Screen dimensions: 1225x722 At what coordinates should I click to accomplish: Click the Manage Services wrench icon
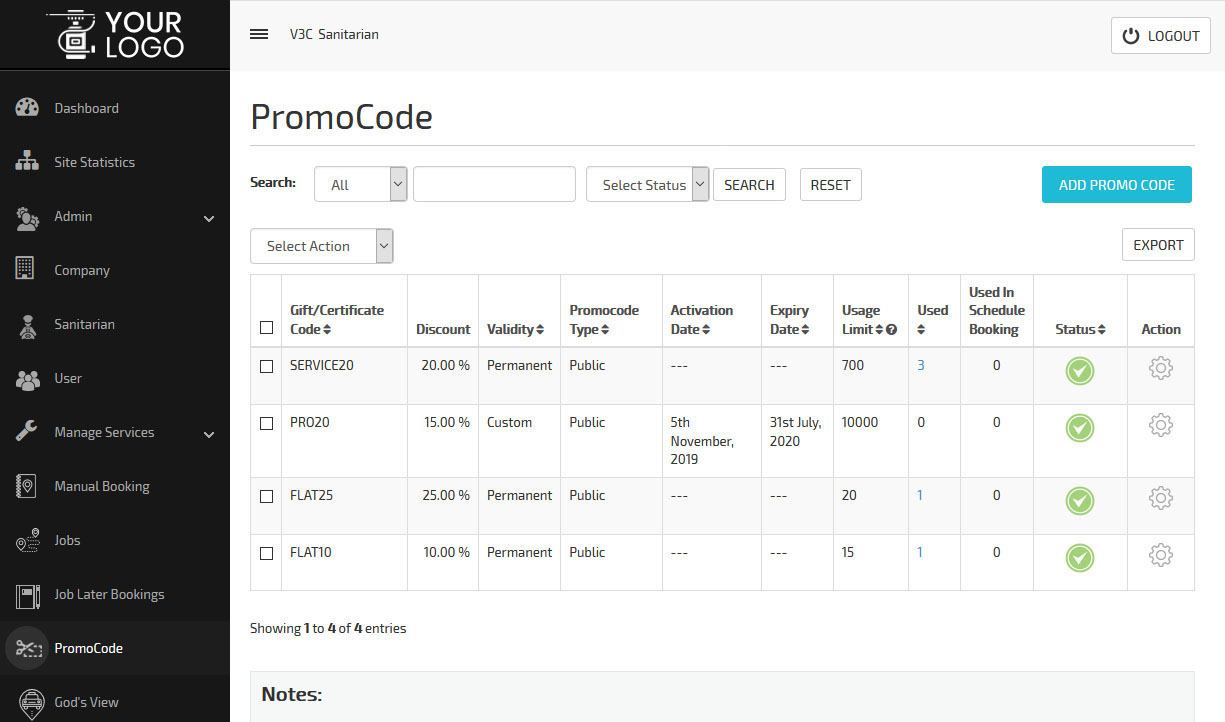[27, 432]
